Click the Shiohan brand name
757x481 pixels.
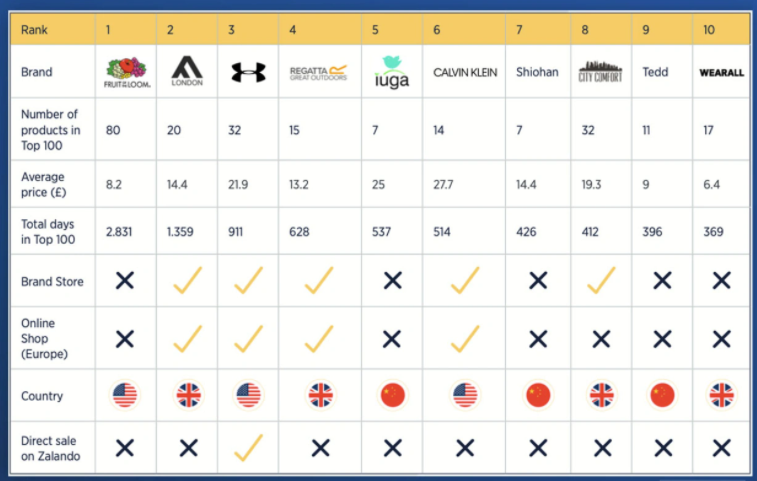[537, 72]
